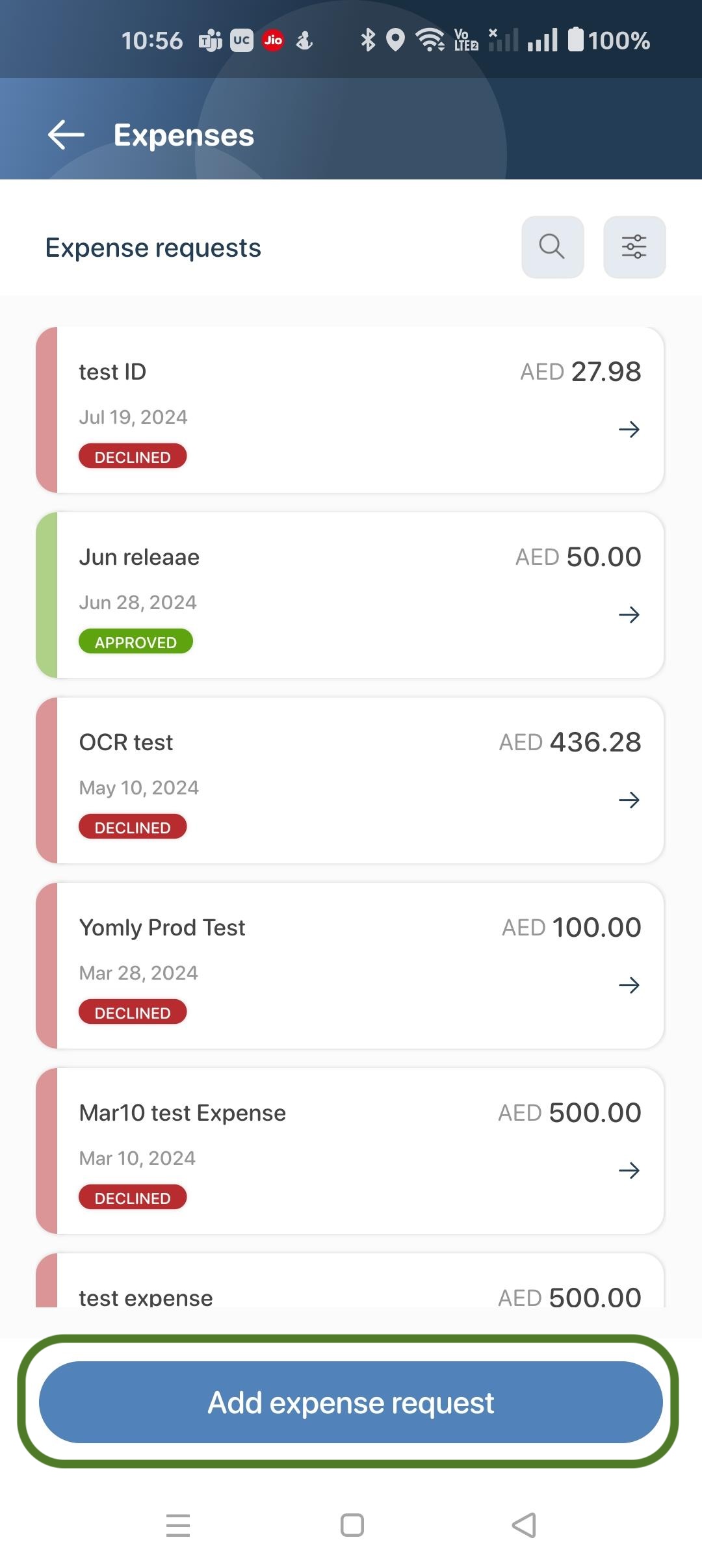
Task: Open the filter sliders icon
Action: 634,247
